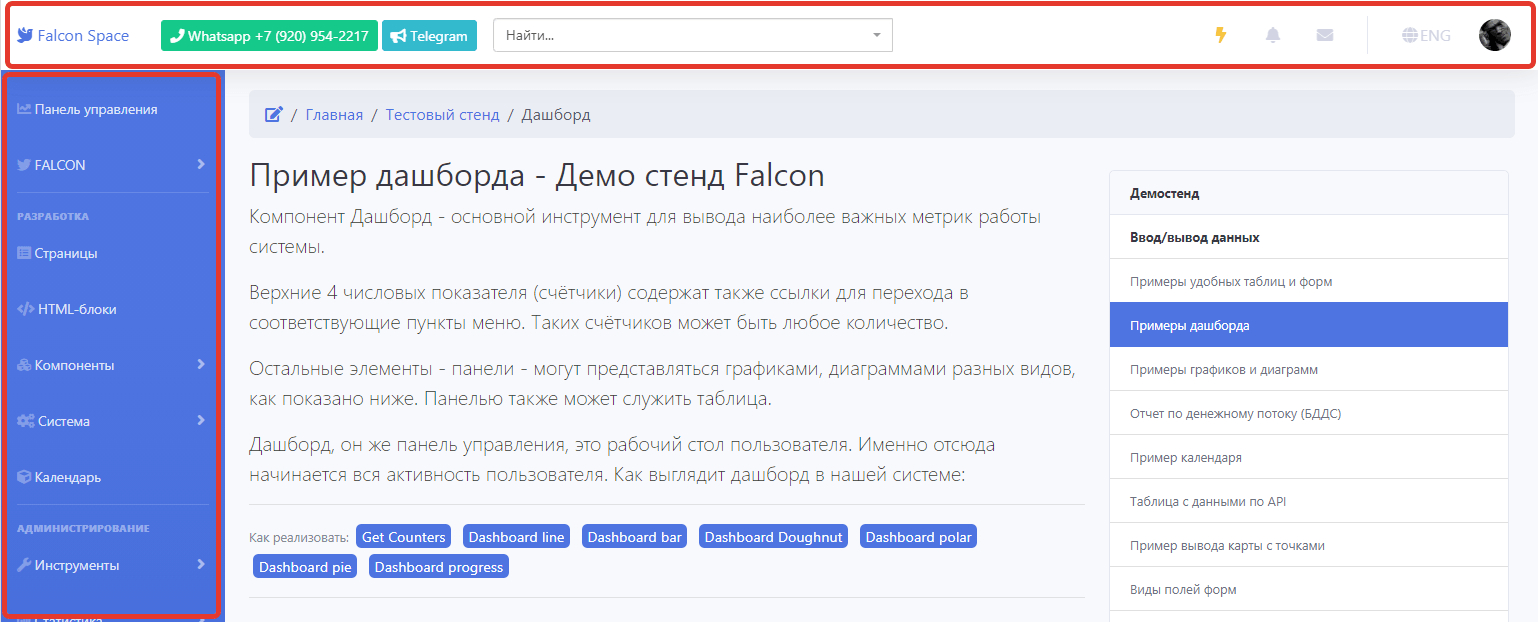The width and height of the screenshot is (1538, 622).
Task: Click the globe ENG language switcher
Action: click(1426, 35)
